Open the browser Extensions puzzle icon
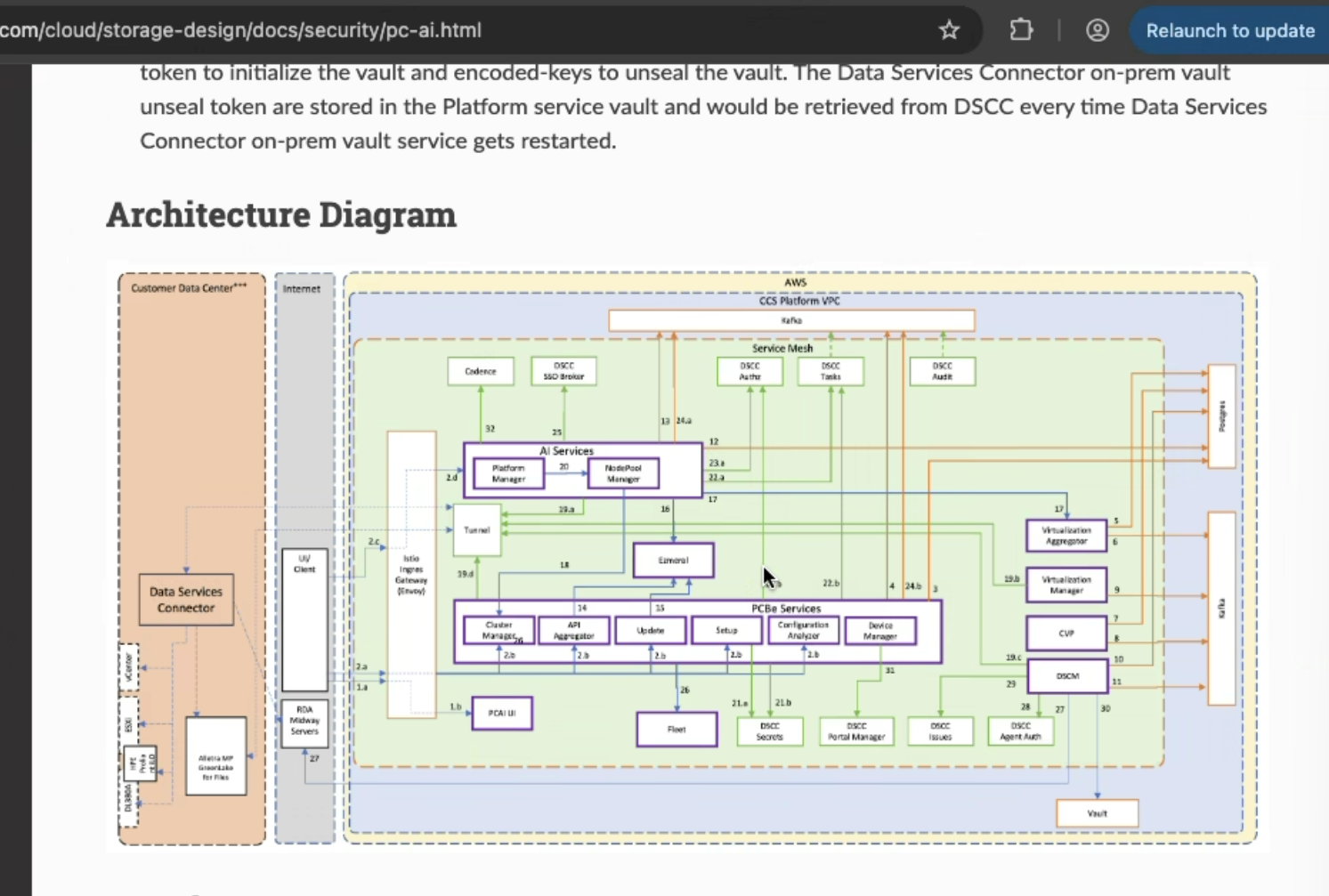1329x896 pixels. (1021, 30)
